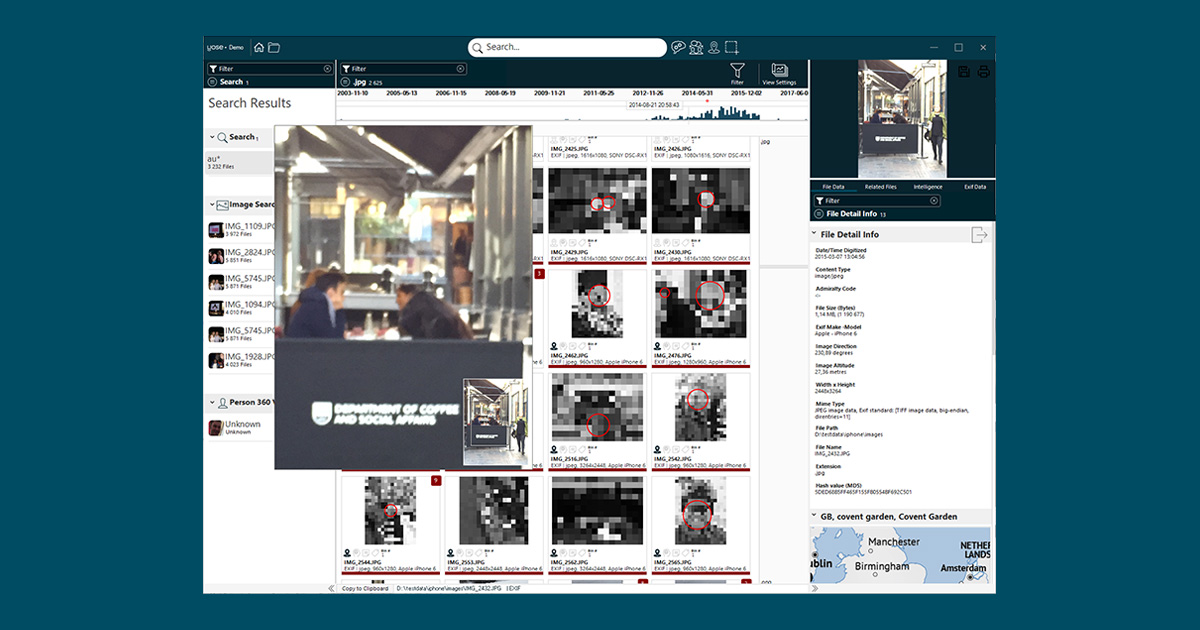Open the Intelligence tab
Image resolution: width=1200 pixels, height=630 pixels.
click(x=927, y=187)
